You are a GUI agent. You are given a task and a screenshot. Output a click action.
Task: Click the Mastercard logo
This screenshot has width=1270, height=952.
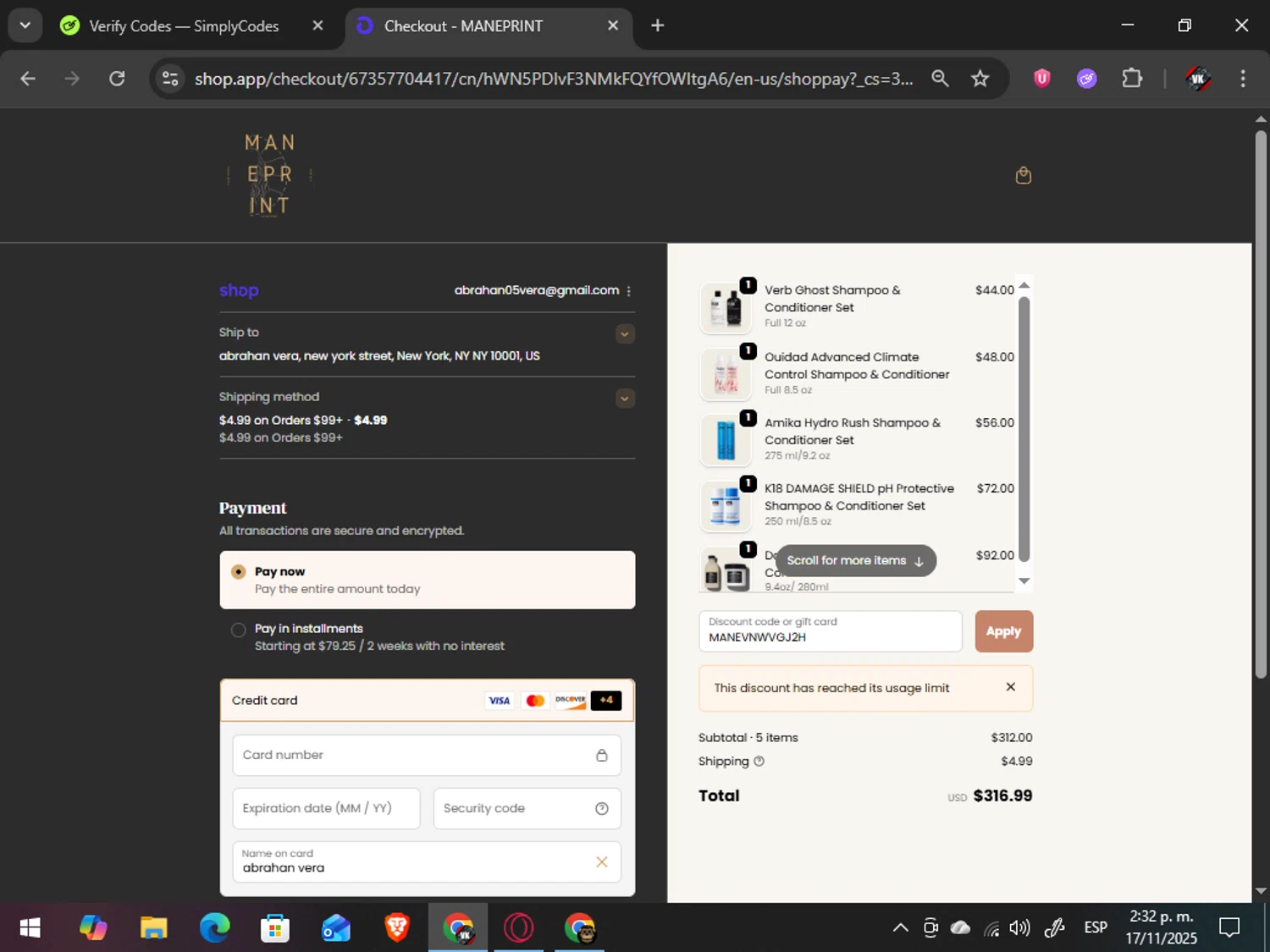coord(535,701)
